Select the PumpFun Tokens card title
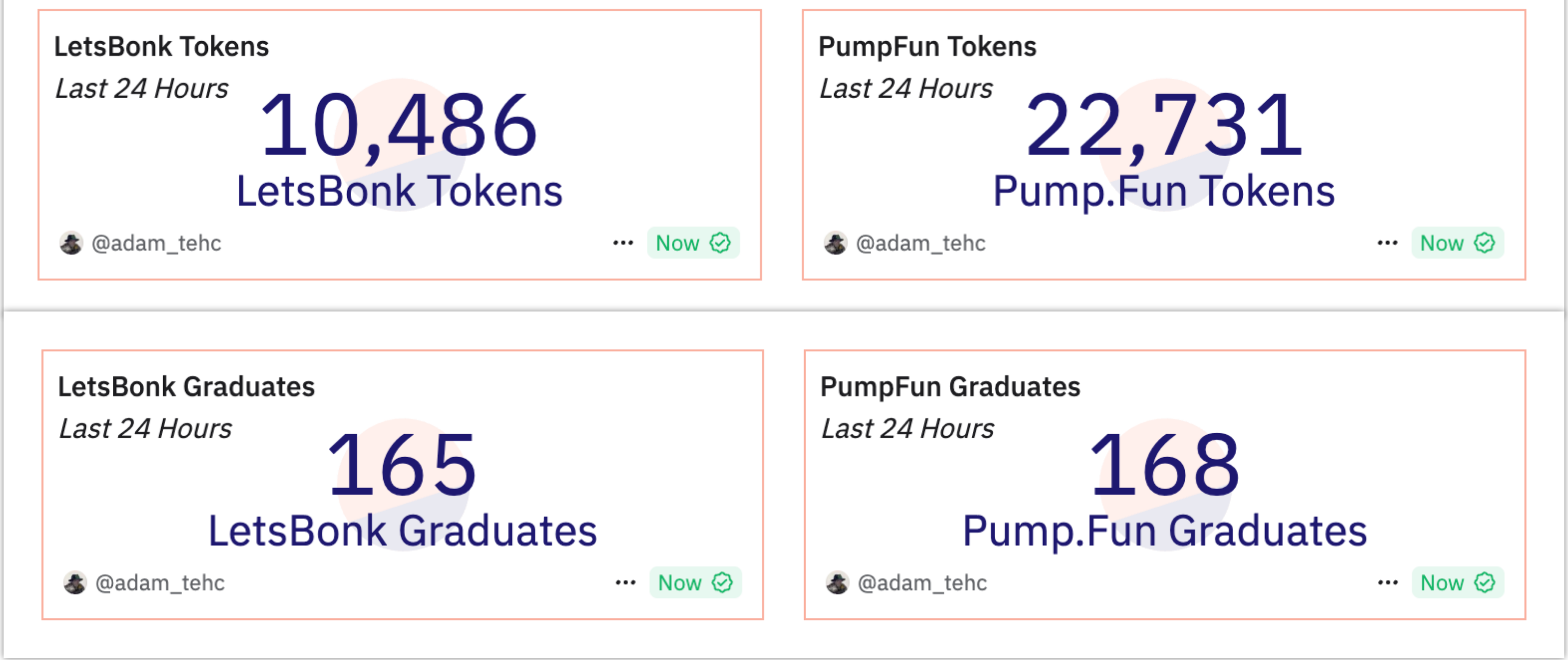Image resolution: width=1568 pixels, height=660 pixels. pos(927,45)
